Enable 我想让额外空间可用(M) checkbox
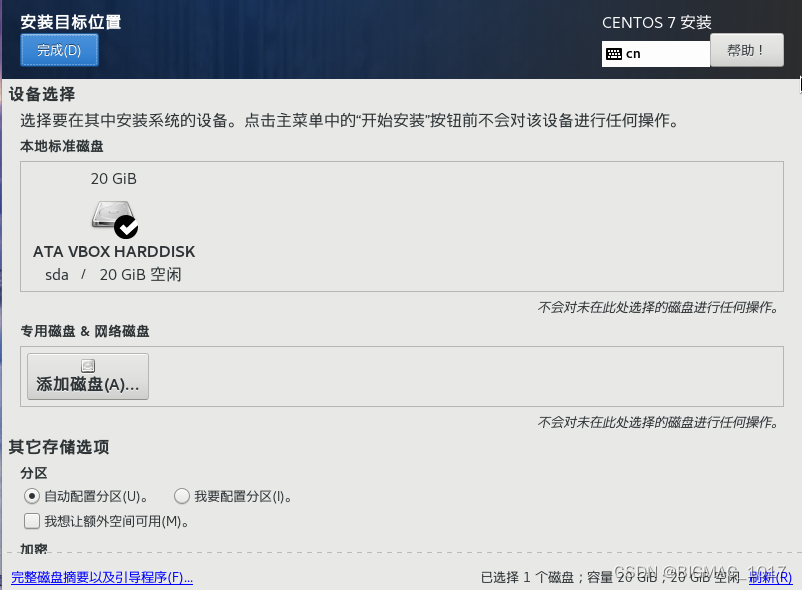Image resolution: width=802 pixels, height=590 pixels. coord(32,521)
